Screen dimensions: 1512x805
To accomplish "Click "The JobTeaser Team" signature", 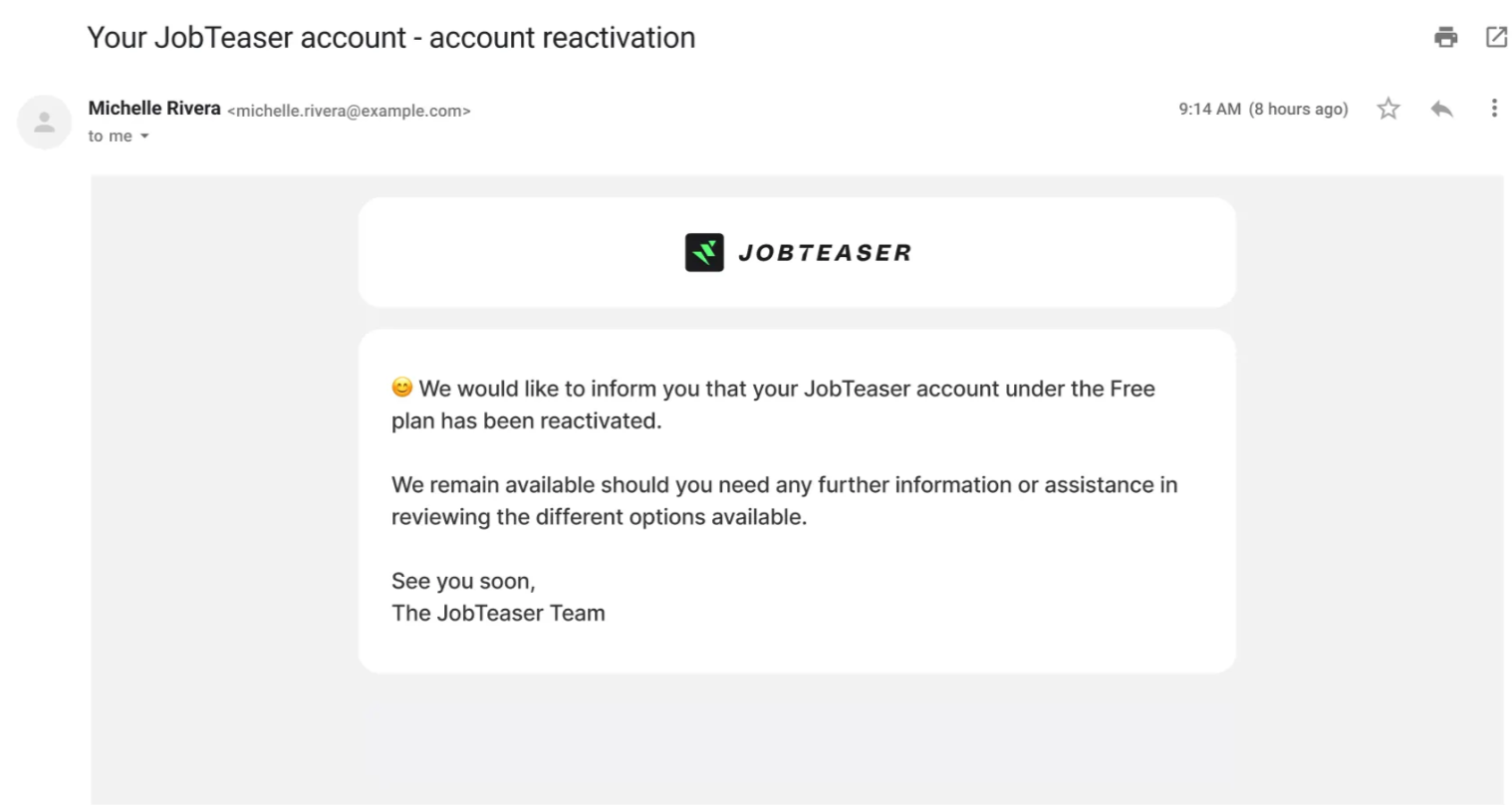I will [x=498, y=613].
